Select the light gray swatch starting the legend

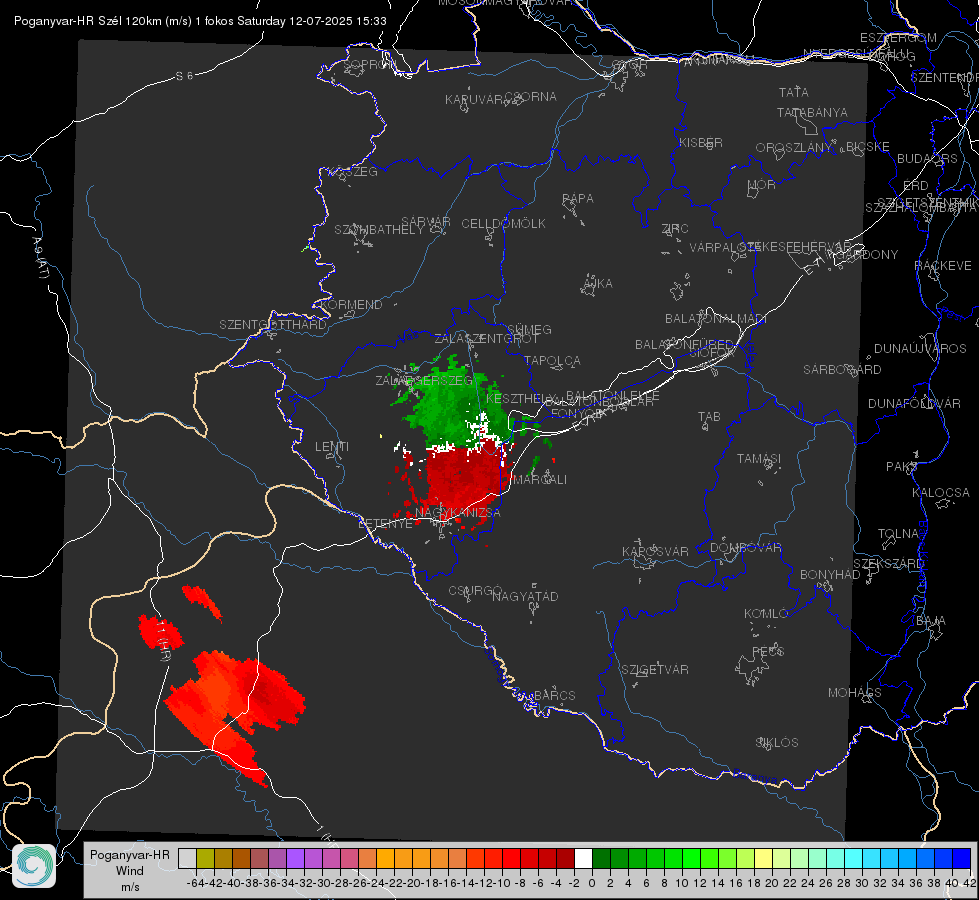187,858
